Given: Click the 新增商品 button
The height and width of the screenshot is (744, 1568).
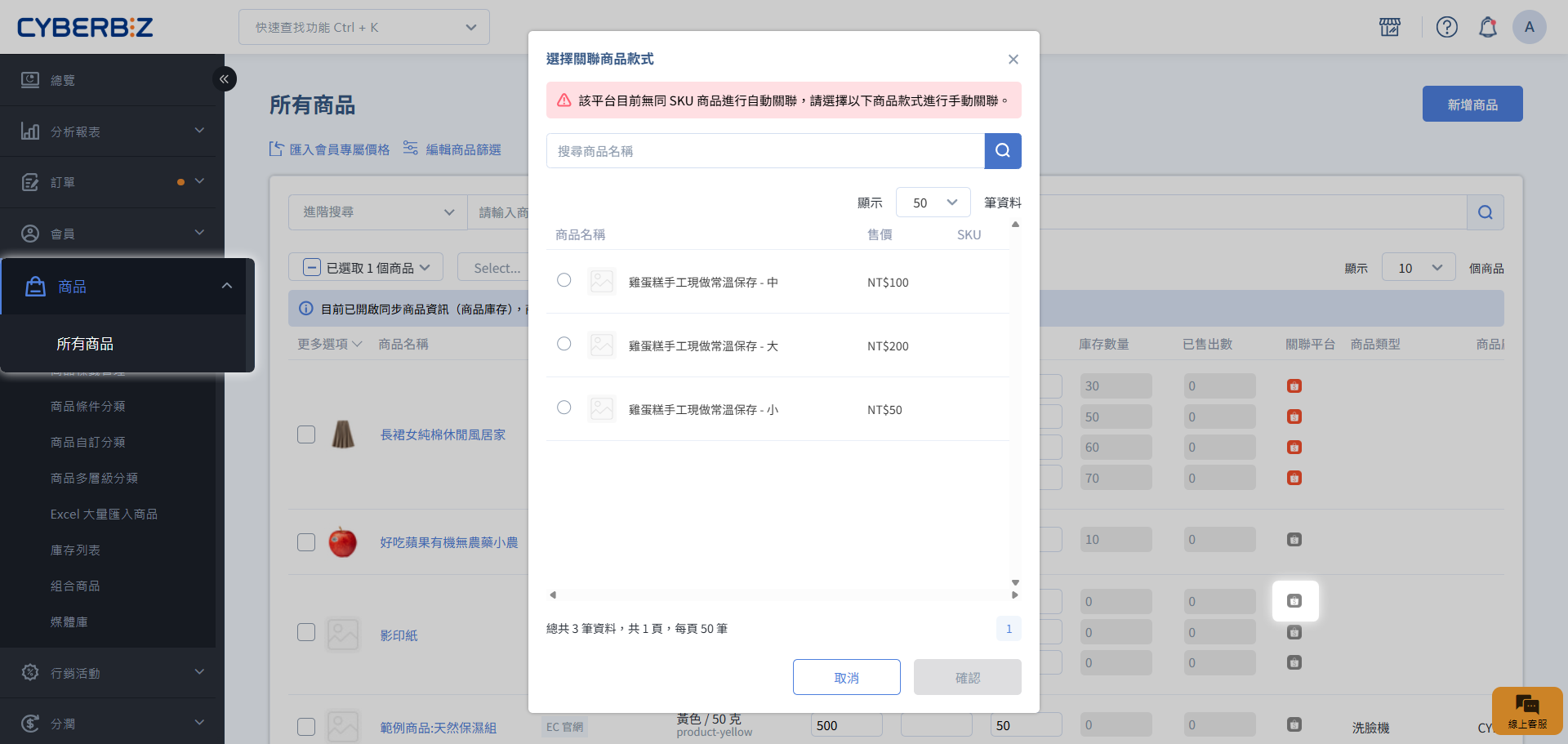Looking at the screenshot, I should 1472,105.
